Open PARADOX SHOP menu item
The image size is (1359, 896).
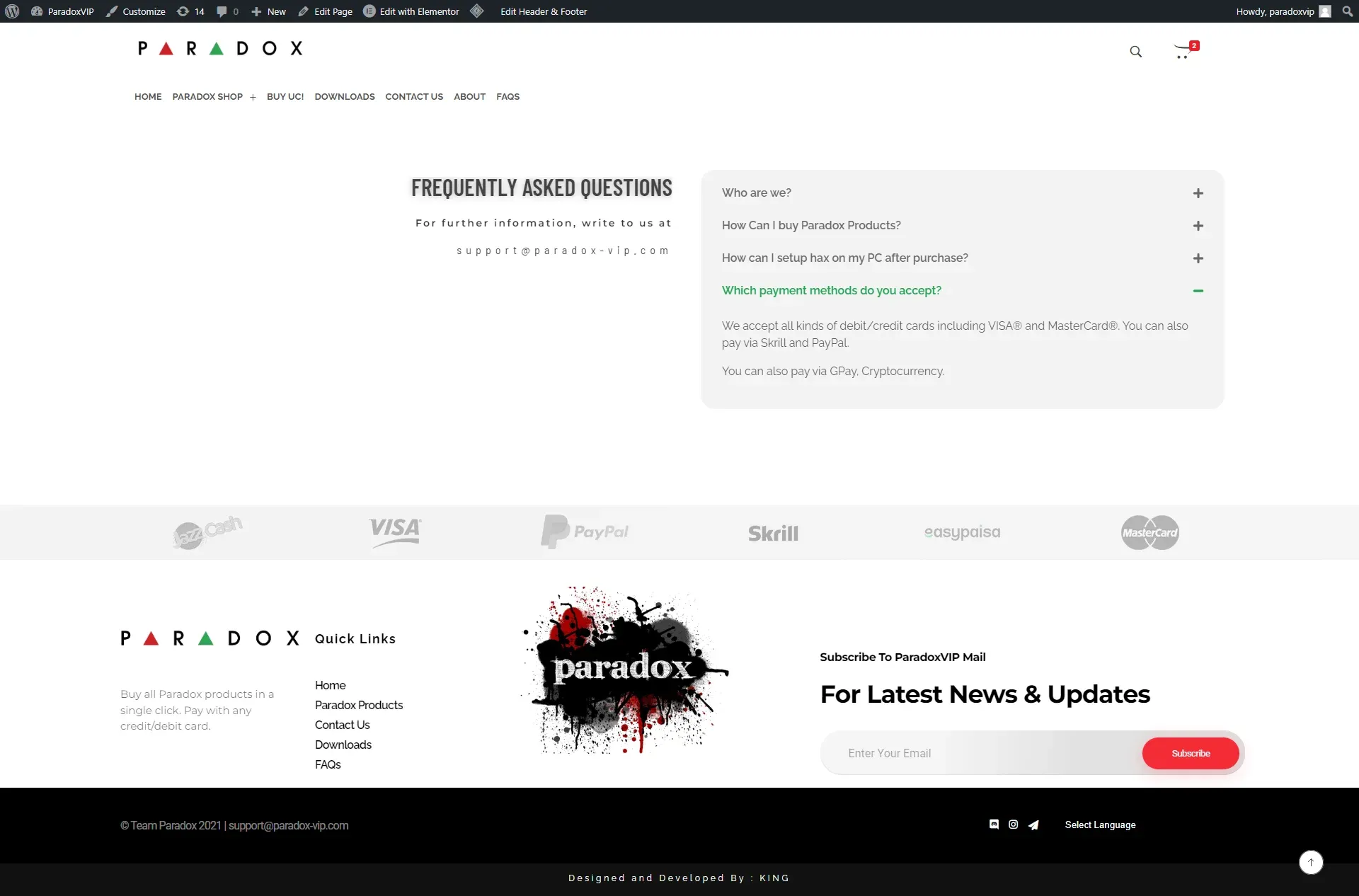tap(207, 96)
